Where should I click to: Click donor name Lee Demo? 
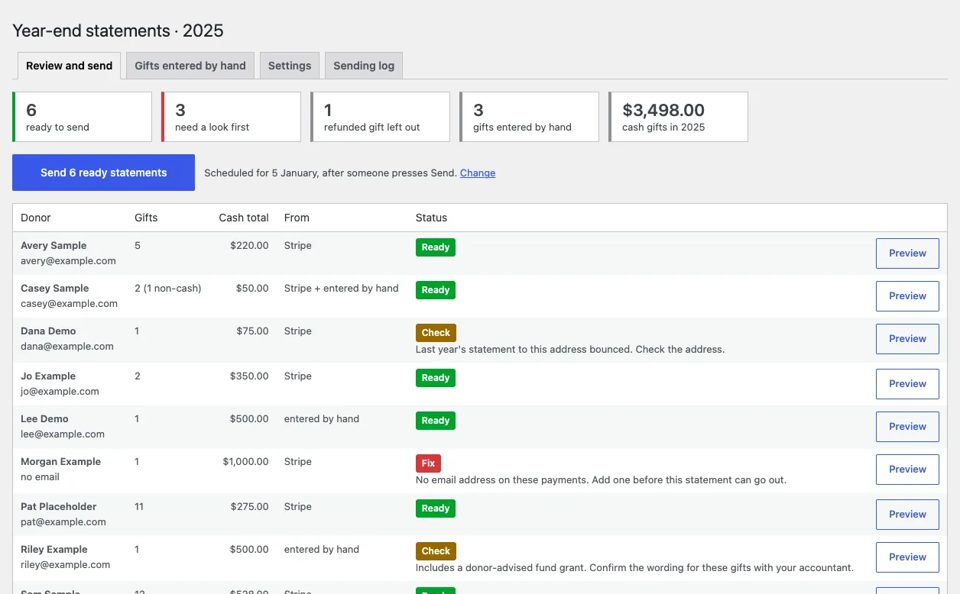click(x=44, y=419)
